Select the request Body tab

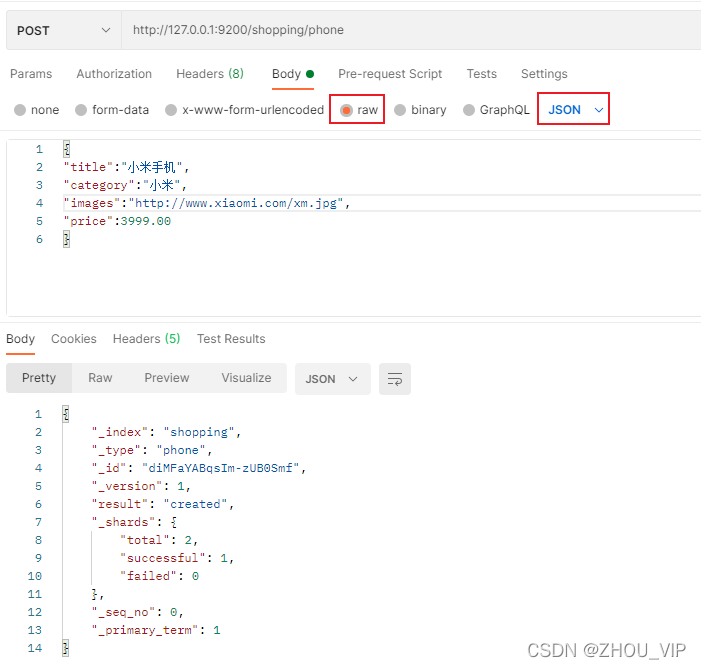click(x=293, y=74)
